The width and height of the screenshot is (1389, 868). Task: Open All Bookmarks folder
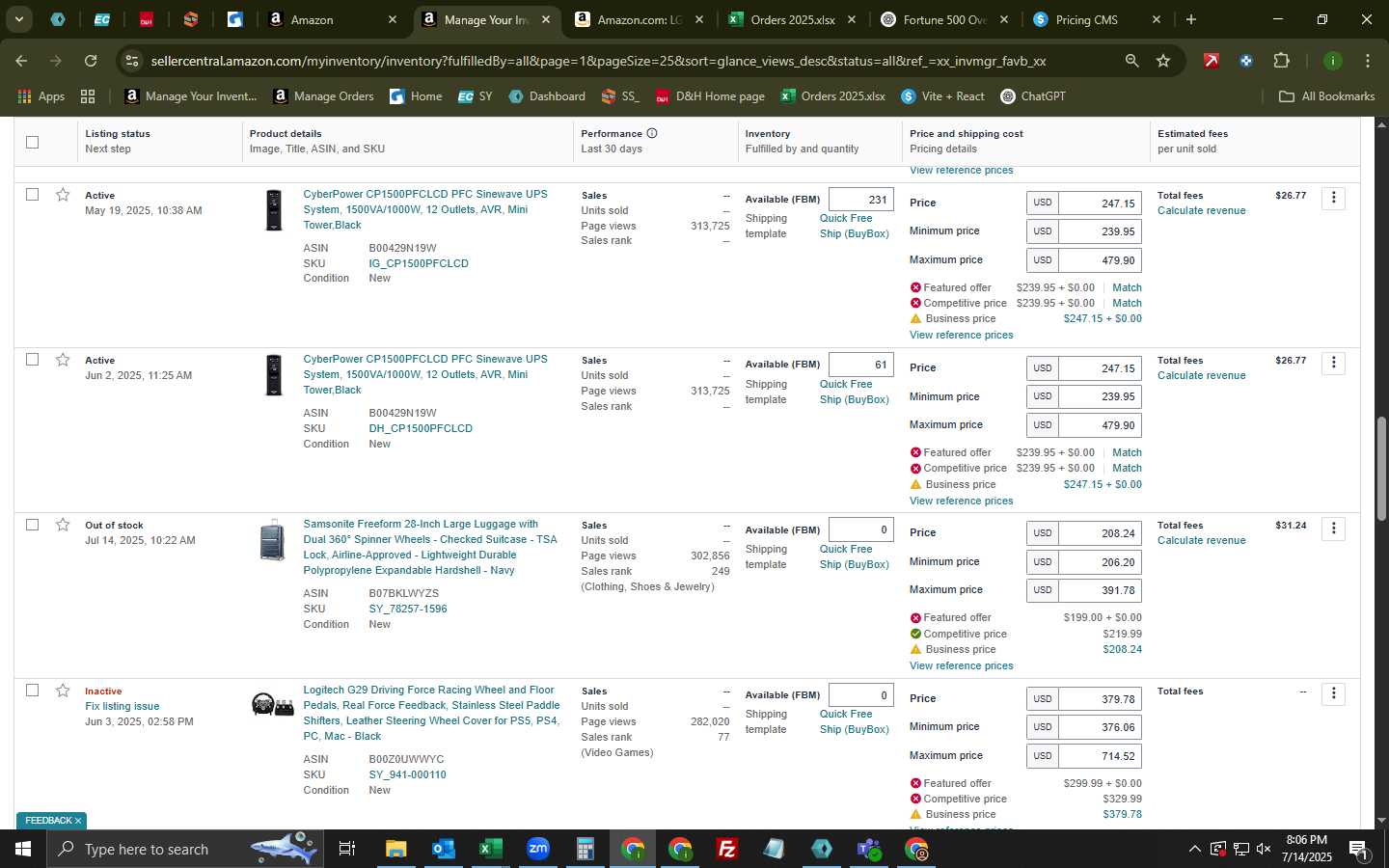point(1326,96)
